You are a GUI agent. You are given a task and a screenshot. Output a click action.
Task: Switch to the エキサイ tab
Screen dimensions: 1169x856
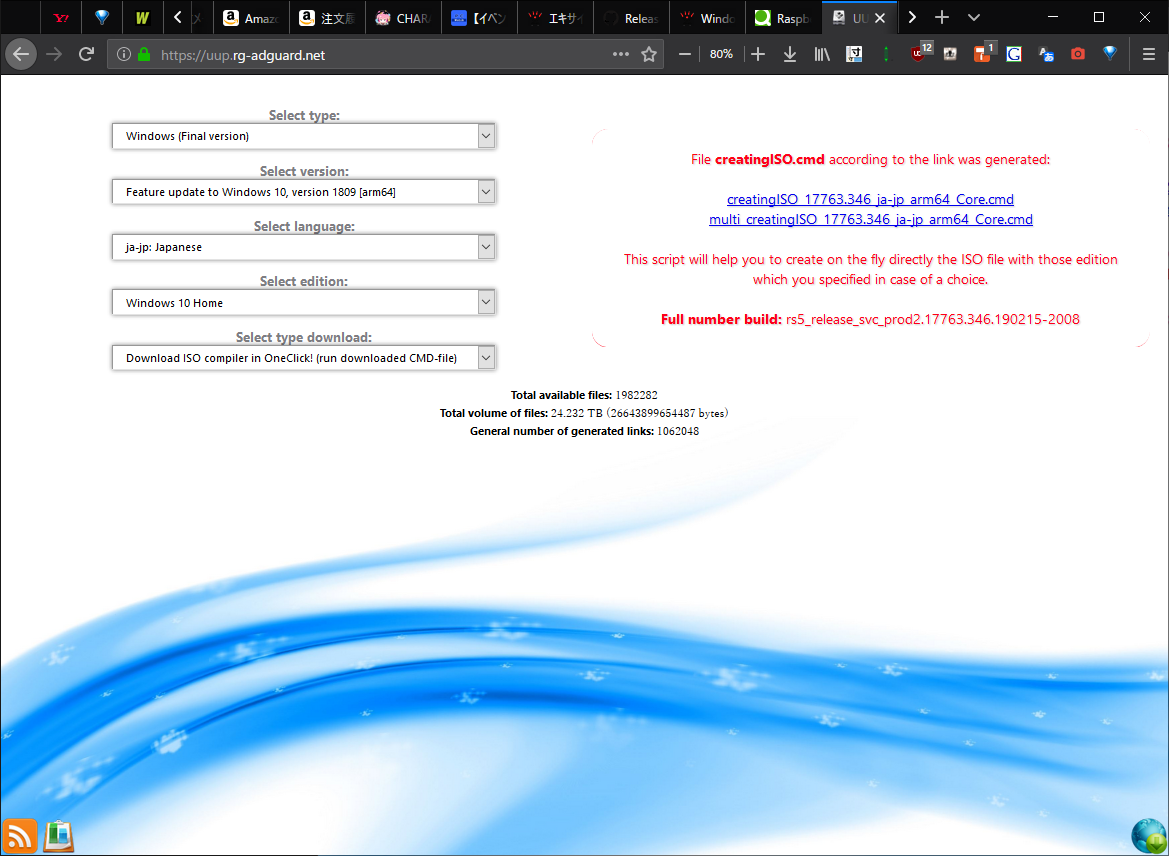point(555,18)
